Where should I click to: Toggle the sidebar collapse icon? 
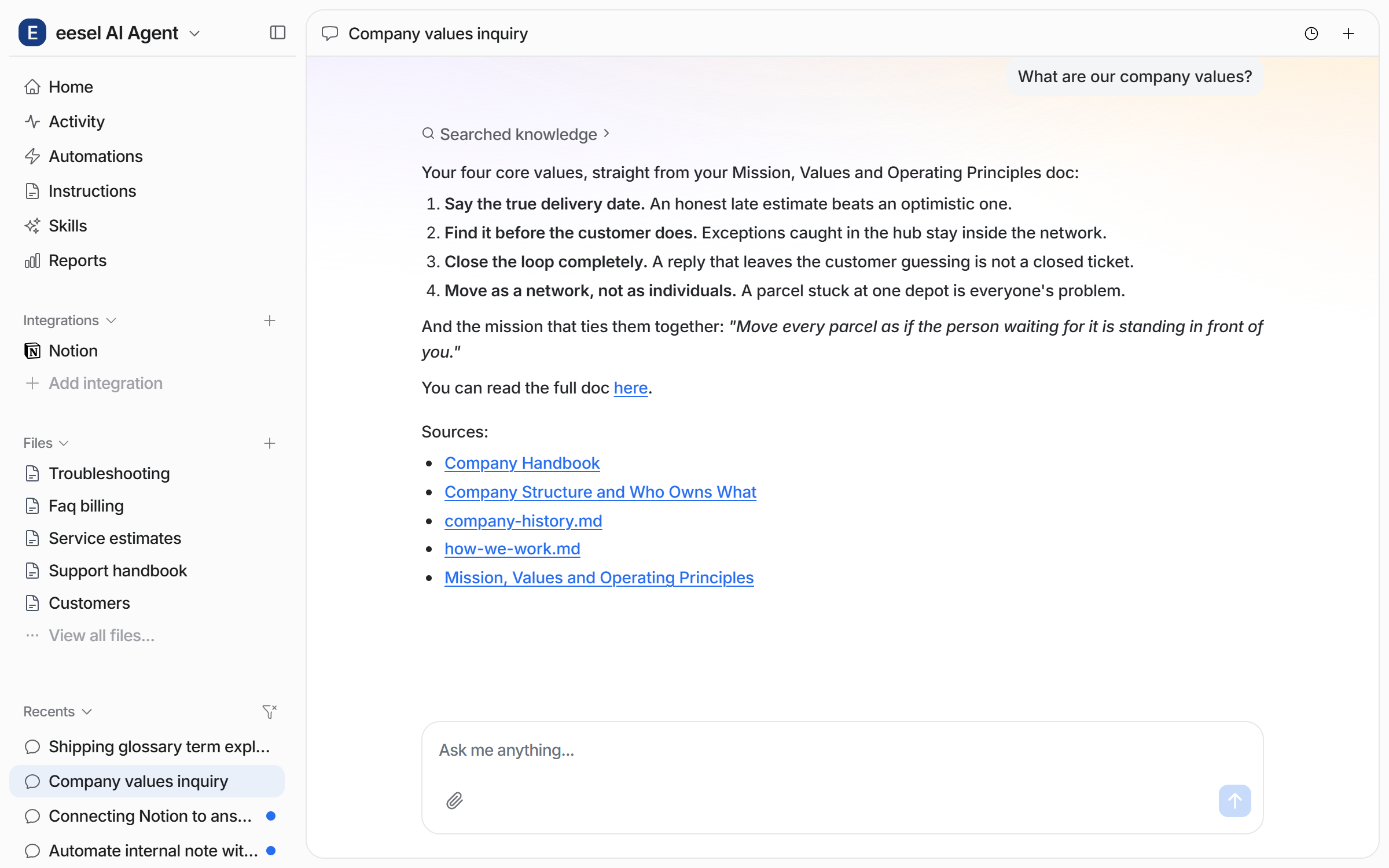(x=278, y=33)
